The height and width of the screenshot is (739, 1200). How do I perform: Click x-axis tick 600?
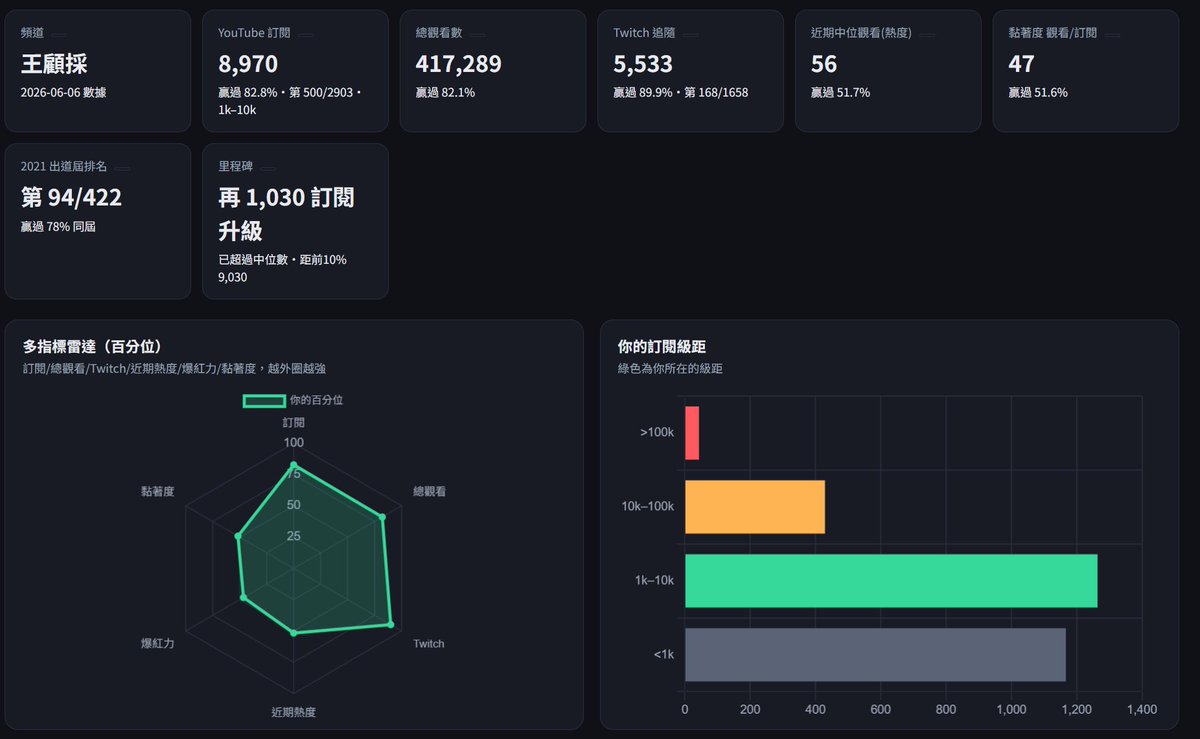tap(881, 709)
